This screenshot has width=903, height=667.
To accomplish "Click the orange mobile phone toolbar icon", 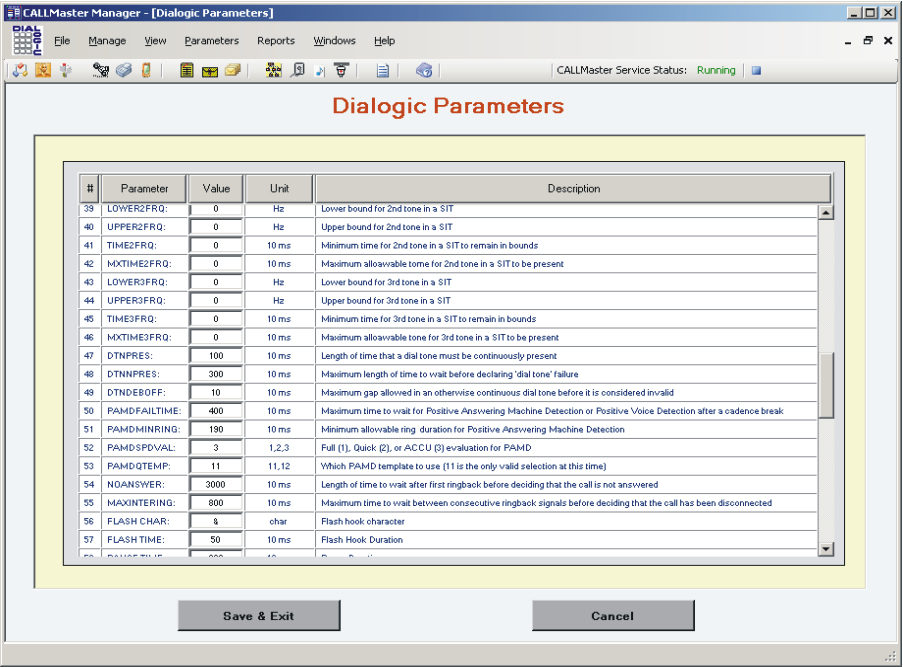I will click(146, 70).
